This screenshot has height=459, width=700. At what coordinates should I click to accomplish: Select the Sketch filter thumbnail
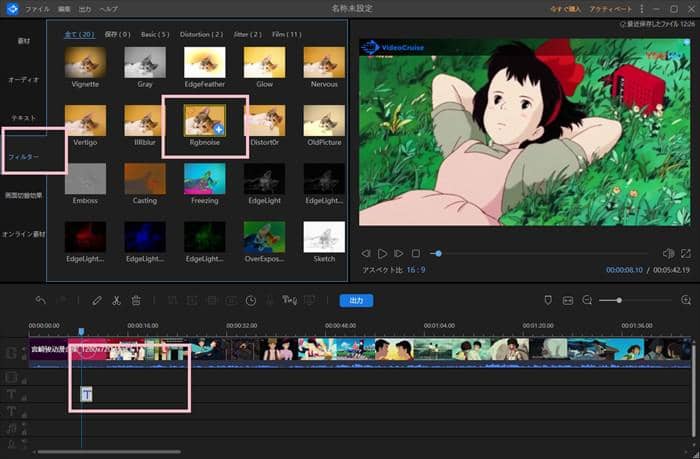[x=324, y=237]
